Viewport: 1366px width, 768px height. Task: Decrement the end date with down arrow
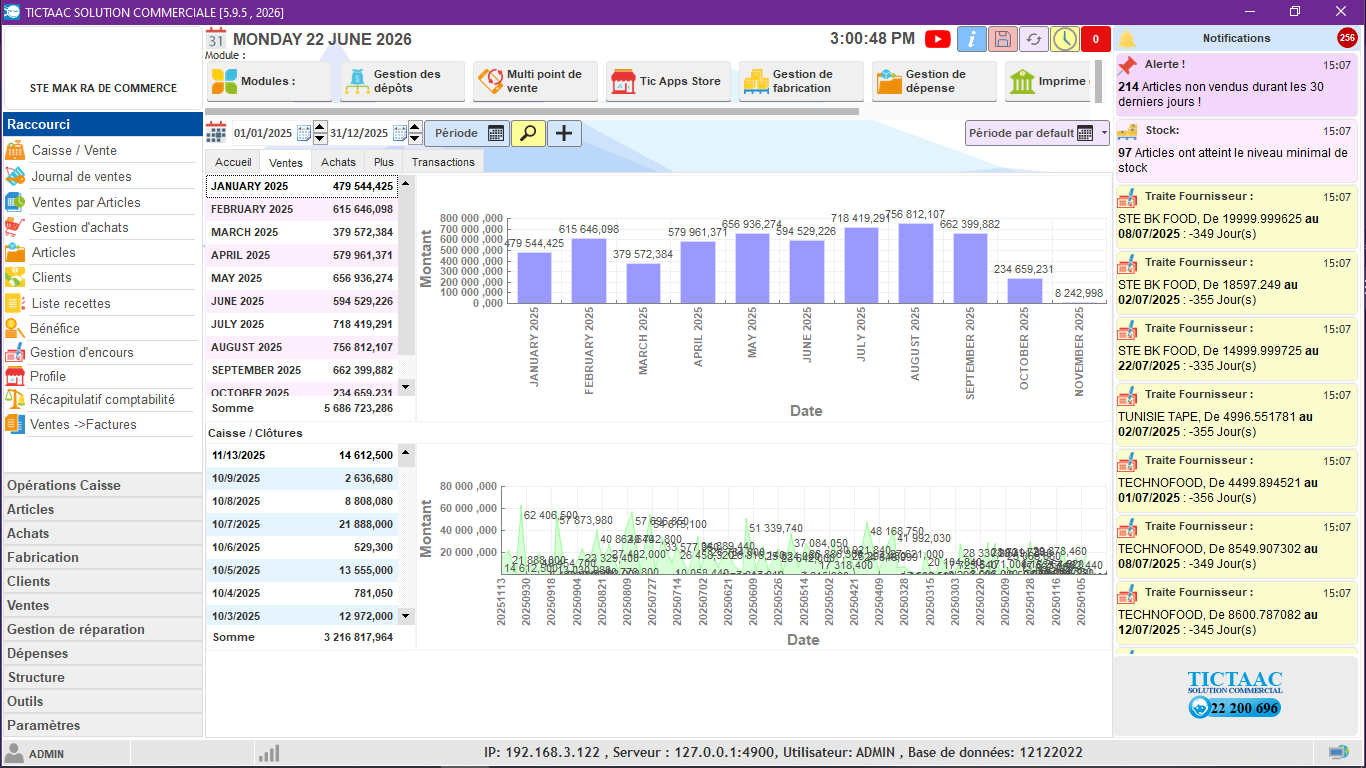coord(416,139)
